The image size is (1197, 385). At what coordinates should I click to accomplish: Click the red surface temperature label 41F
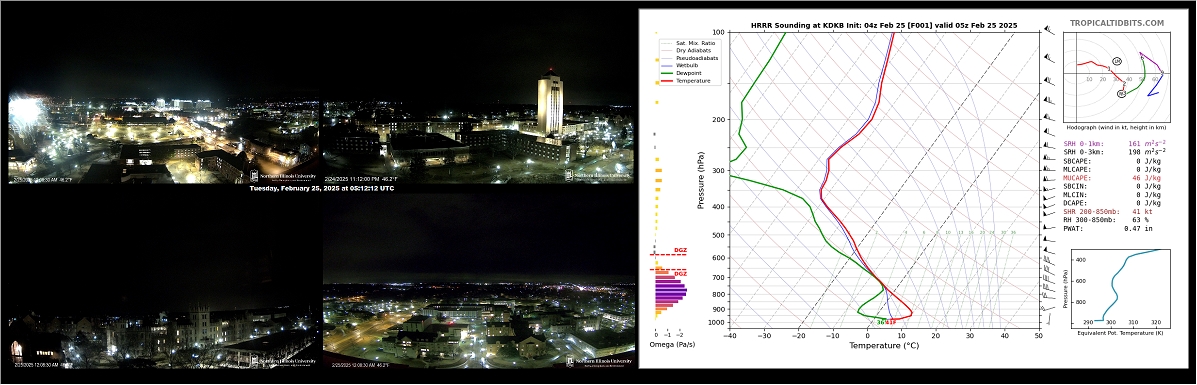pyautogui.click(x=891, y=322)
